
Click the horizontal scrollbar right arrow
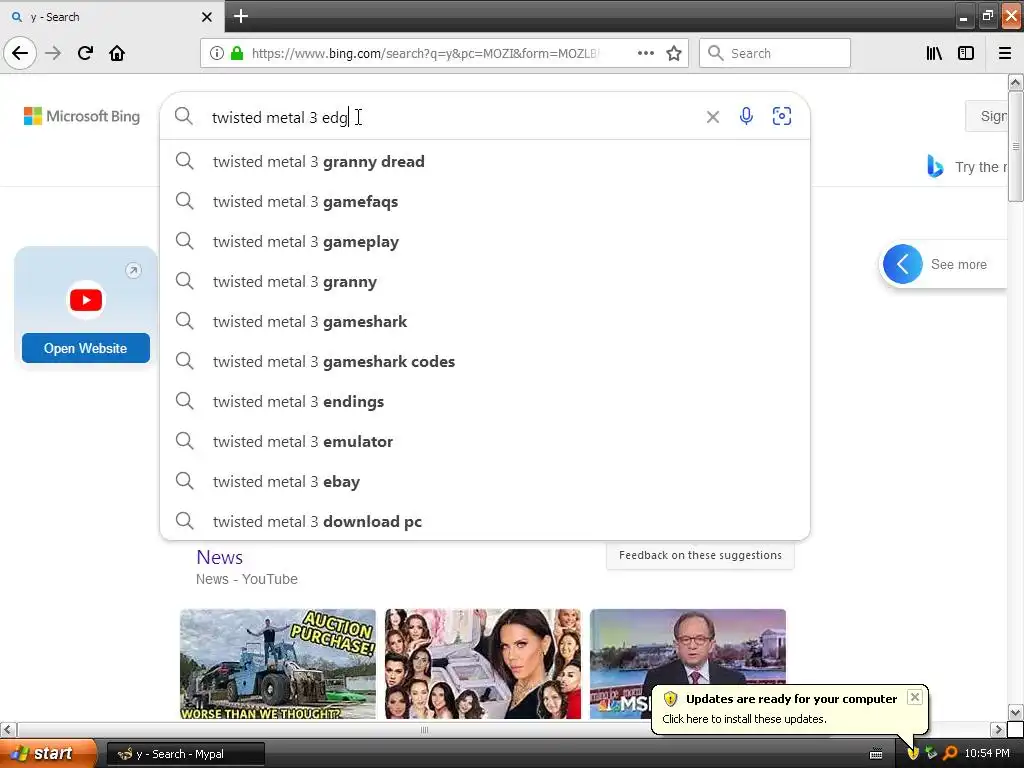(998, 729)
